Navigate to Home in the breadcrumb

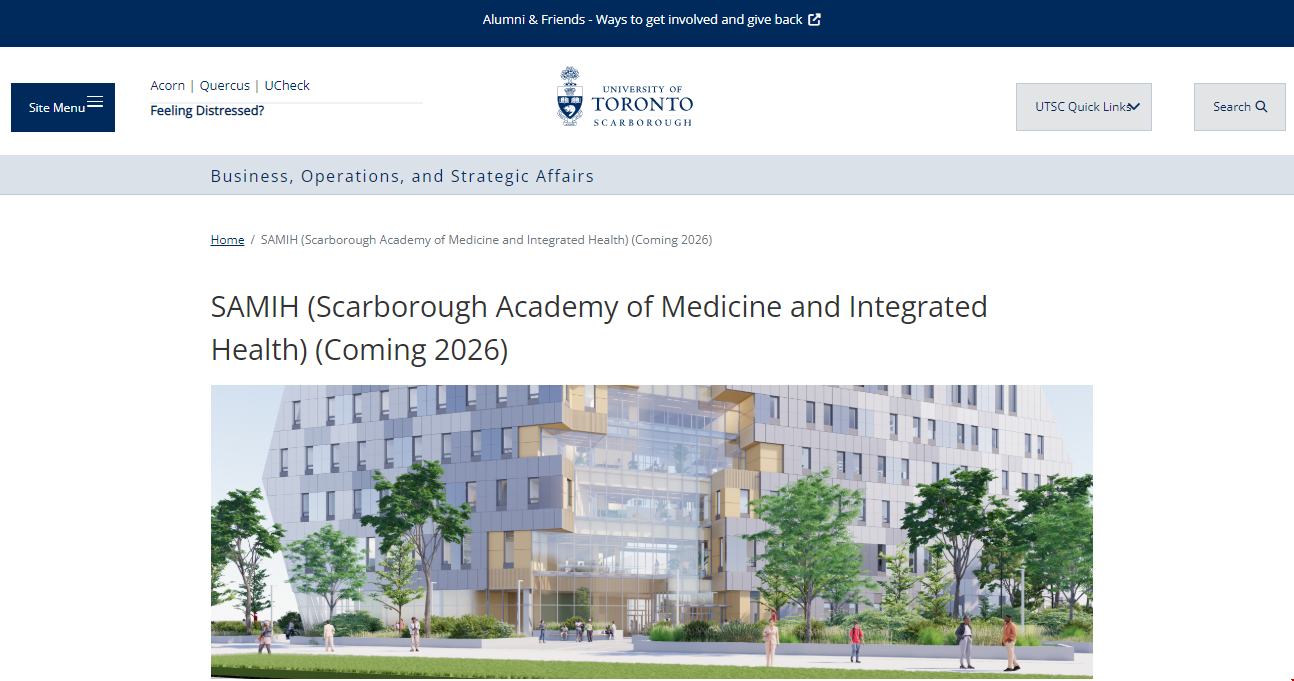pyautogui.click(x=227, y=240)
